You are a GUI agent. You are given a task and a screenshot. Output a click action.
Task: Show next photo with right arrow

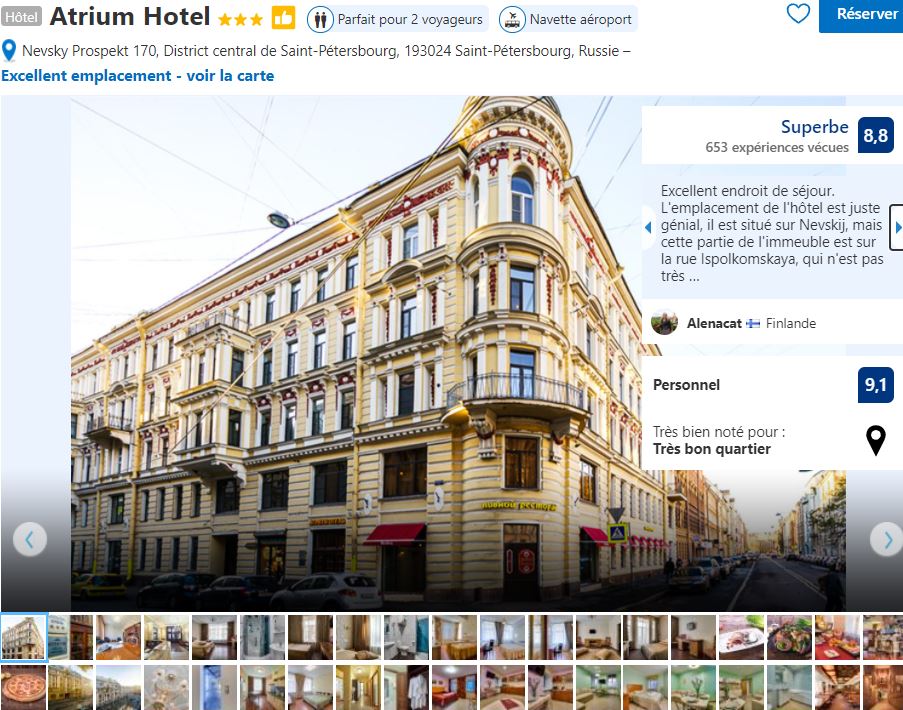(x=887, y=540)
